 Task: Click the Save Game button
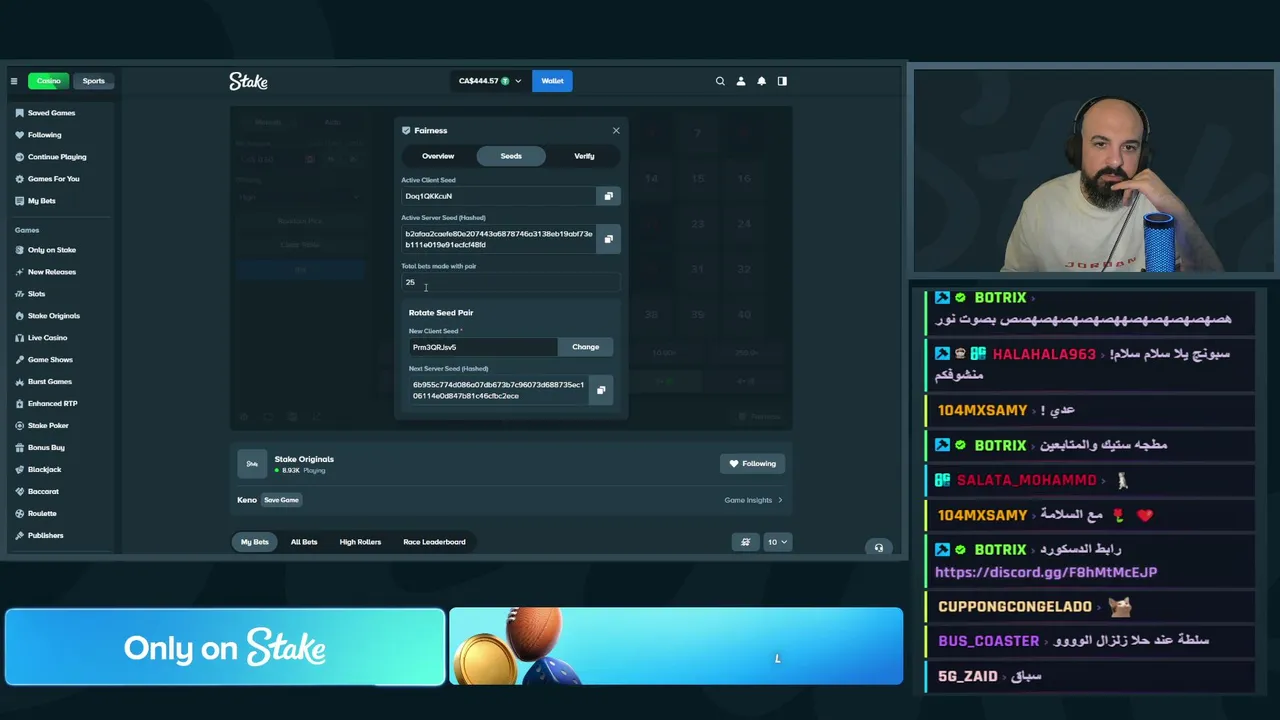(x=281, y=500)
